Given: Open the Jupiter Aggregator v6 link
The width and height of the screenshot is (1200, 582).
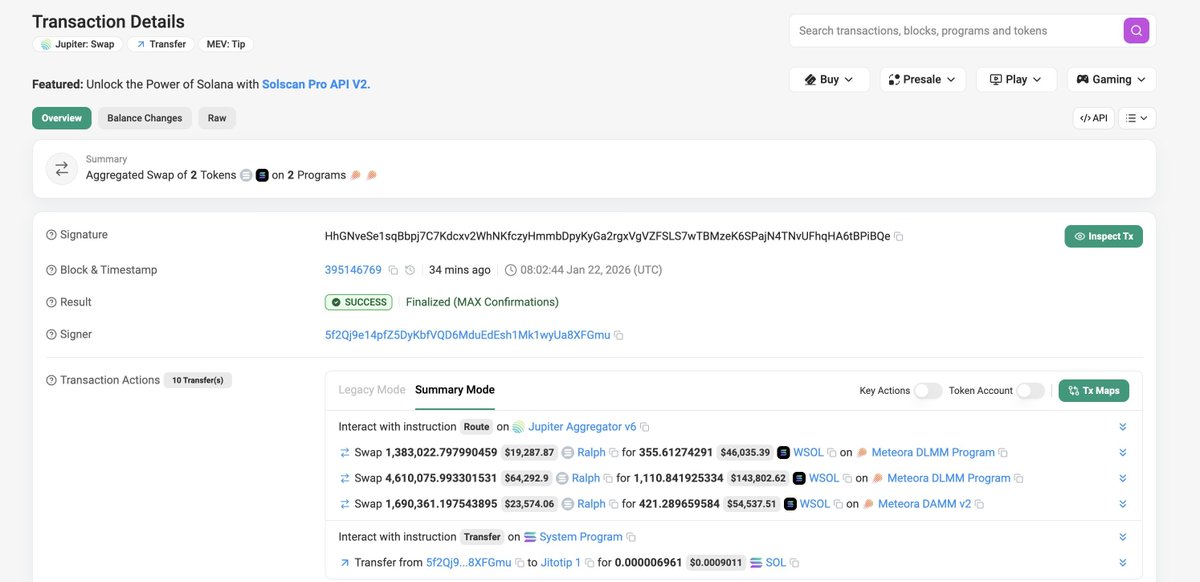Looking at the screenshot, I should (582, 427).
